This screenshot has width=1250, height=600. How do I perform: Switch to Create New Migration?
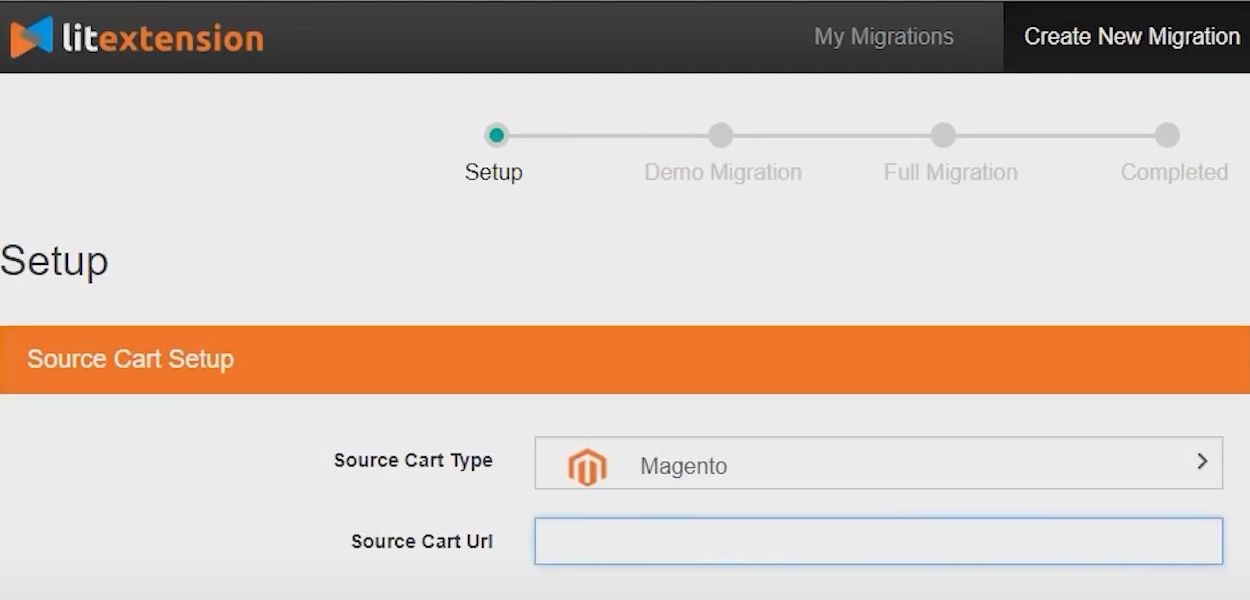tap(1131, 36)
